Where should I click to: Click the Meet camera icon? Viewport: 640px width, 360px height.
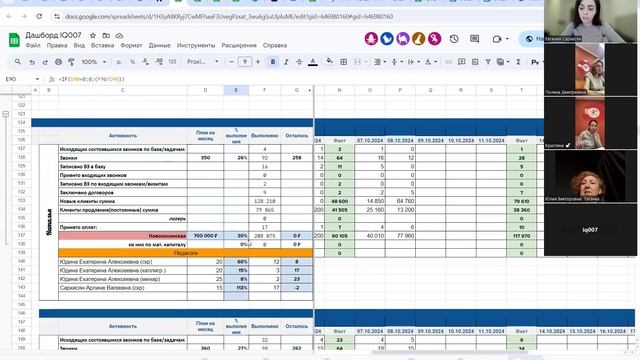tap(497, 39)
